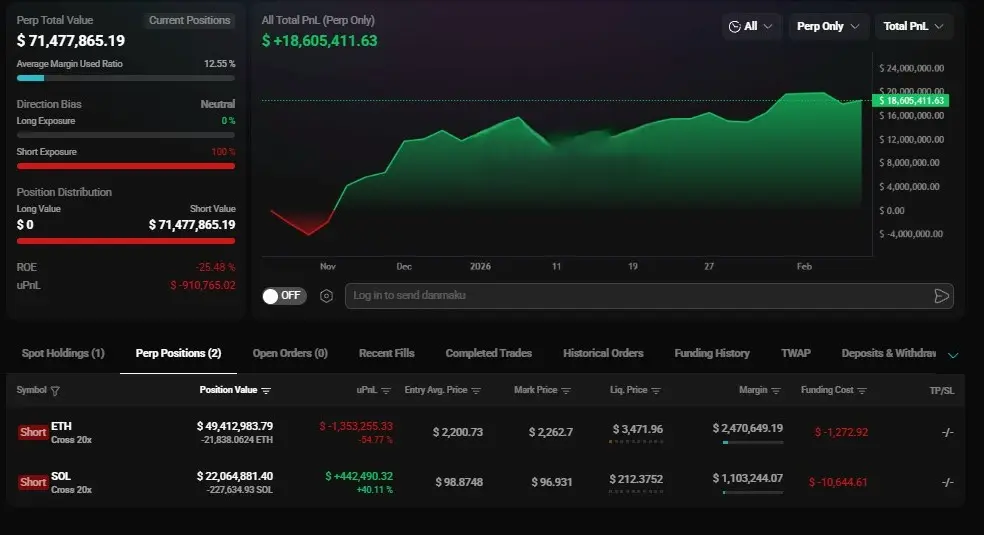
Task: Click the ROE -25.48 % value
Action: coord(215,267)
